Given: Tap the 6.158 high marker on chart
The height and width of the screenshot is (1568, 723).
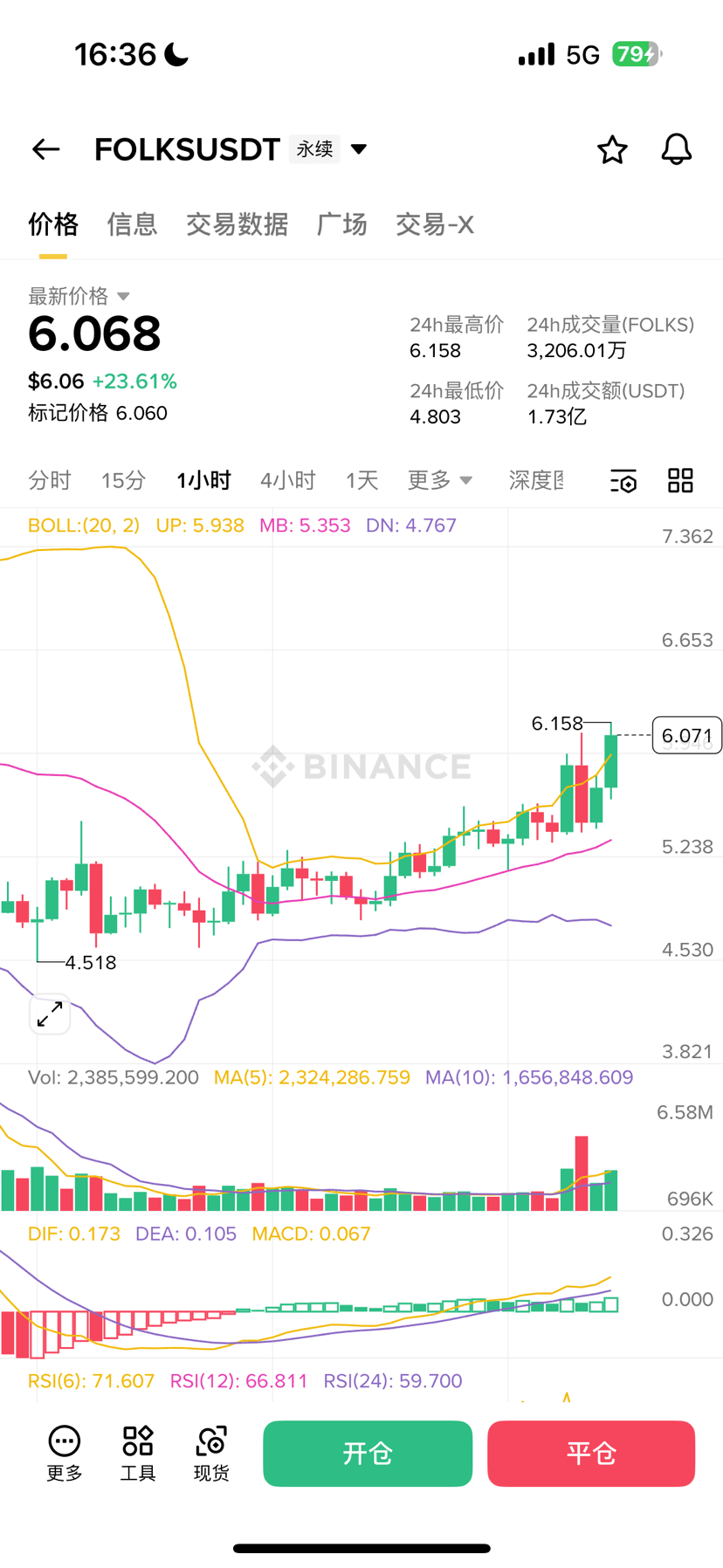Looking at the screenshot, I should (557, 723).
